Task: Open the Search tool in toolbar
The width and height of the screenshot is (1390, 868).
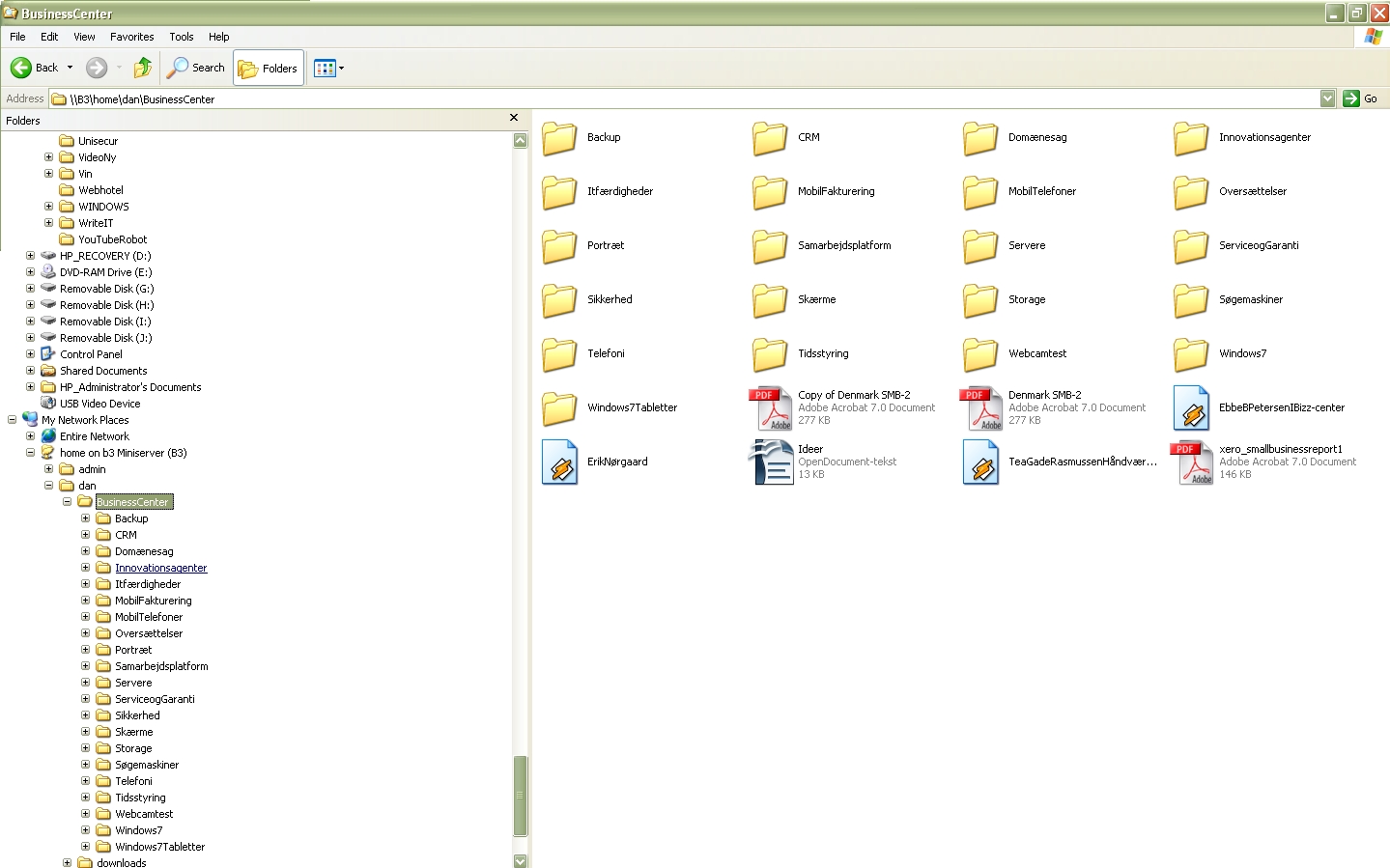Action: [196, 68]
